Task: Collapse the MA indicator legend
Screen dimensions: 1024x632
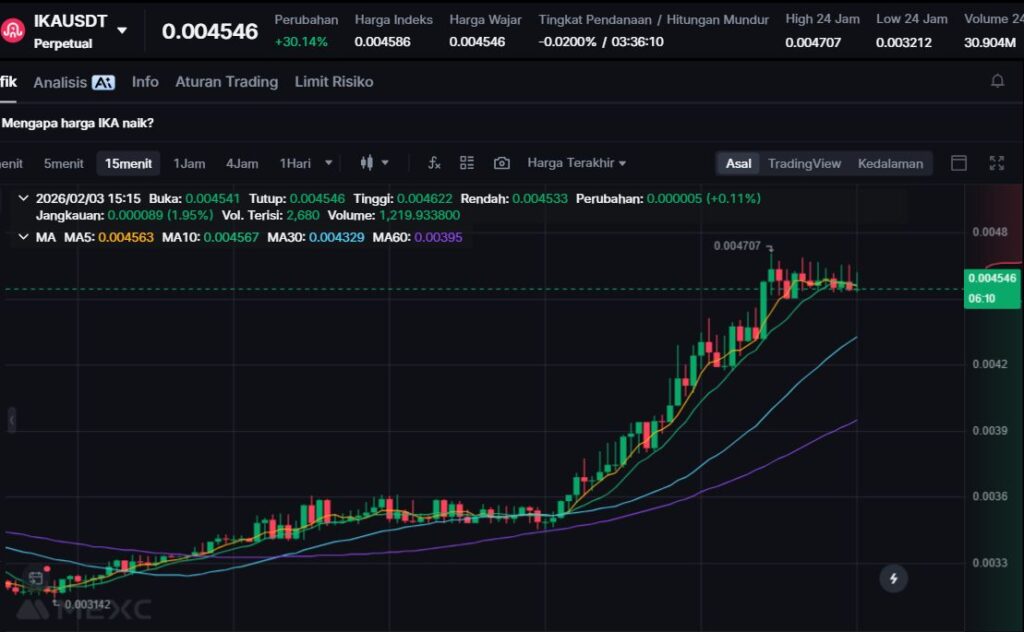Action: pos(23,237)
